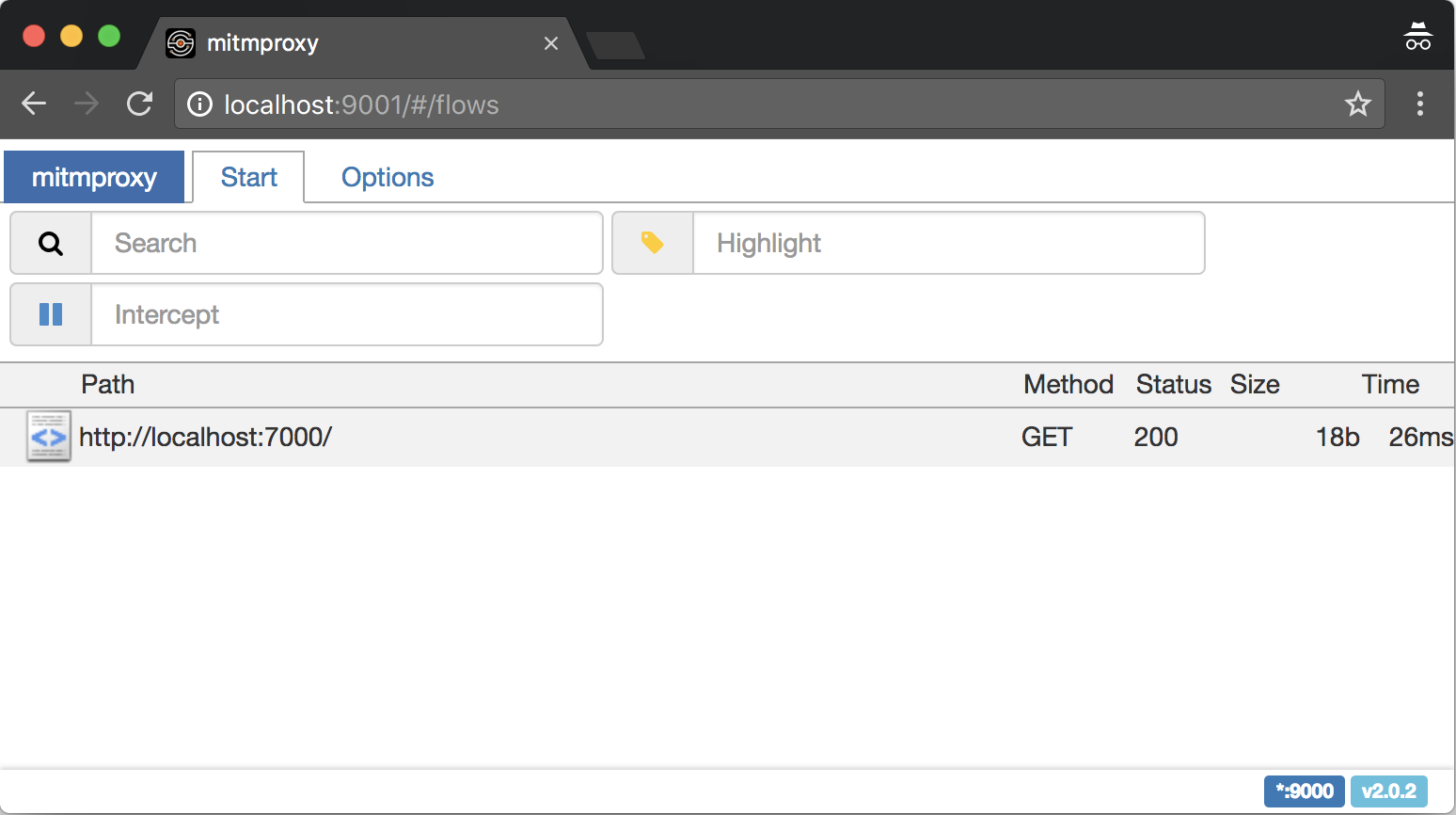This screenshot has width=1456, height=815.
Task: Click the yellow highlight tag icon
Action: 653,243
